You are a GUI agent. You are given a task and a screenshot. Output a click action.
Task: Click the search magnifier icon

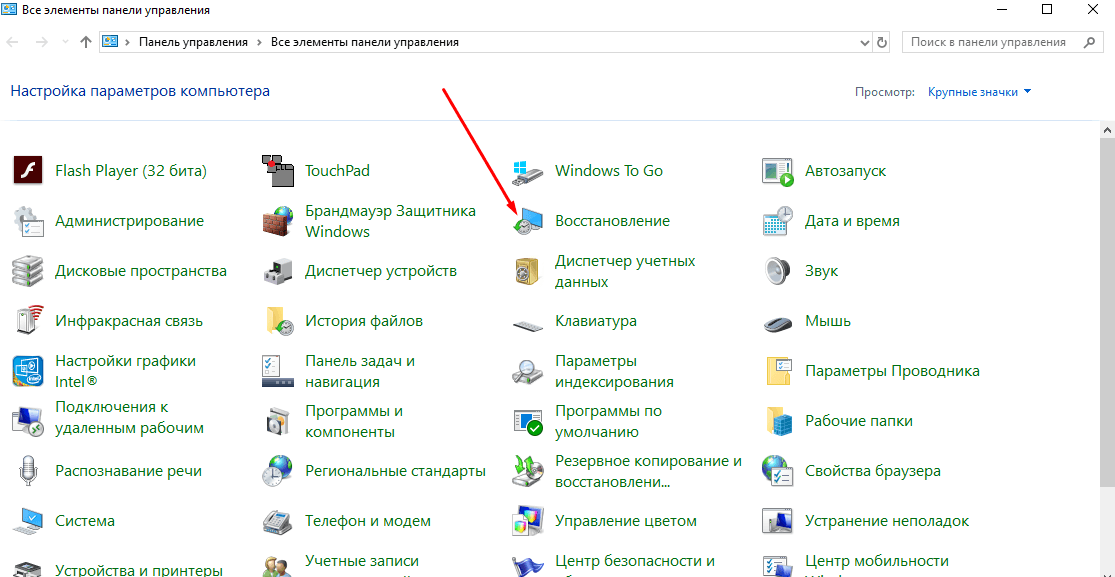point(1089,42)
